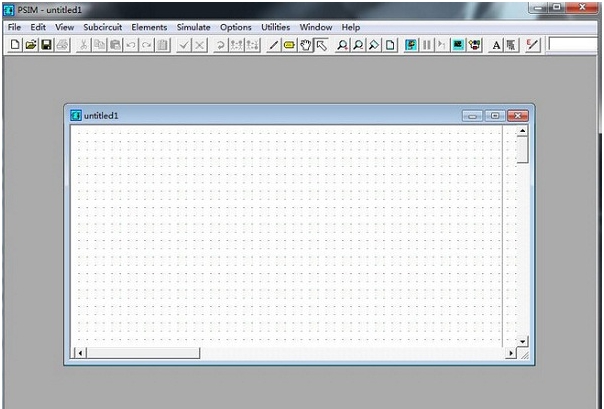Click the horizontal scrollbar left arrow
Viewport: 604px width, 409px height.
(x=81, y=353)
